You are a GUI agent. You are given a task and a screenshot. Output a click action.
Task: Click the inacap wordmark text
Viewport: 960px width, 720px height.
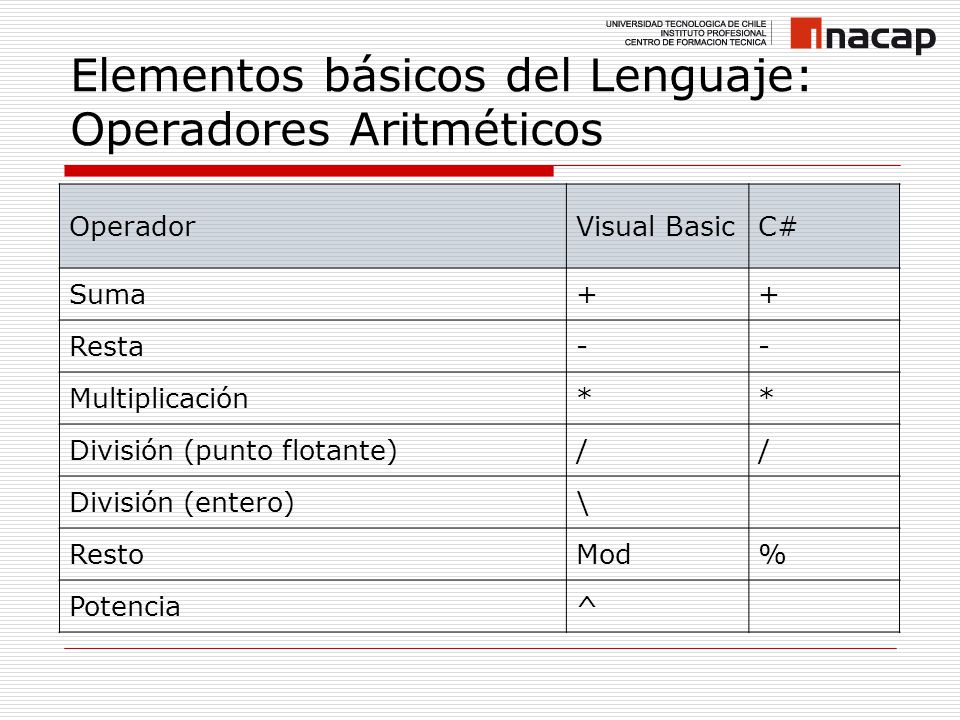880,38
